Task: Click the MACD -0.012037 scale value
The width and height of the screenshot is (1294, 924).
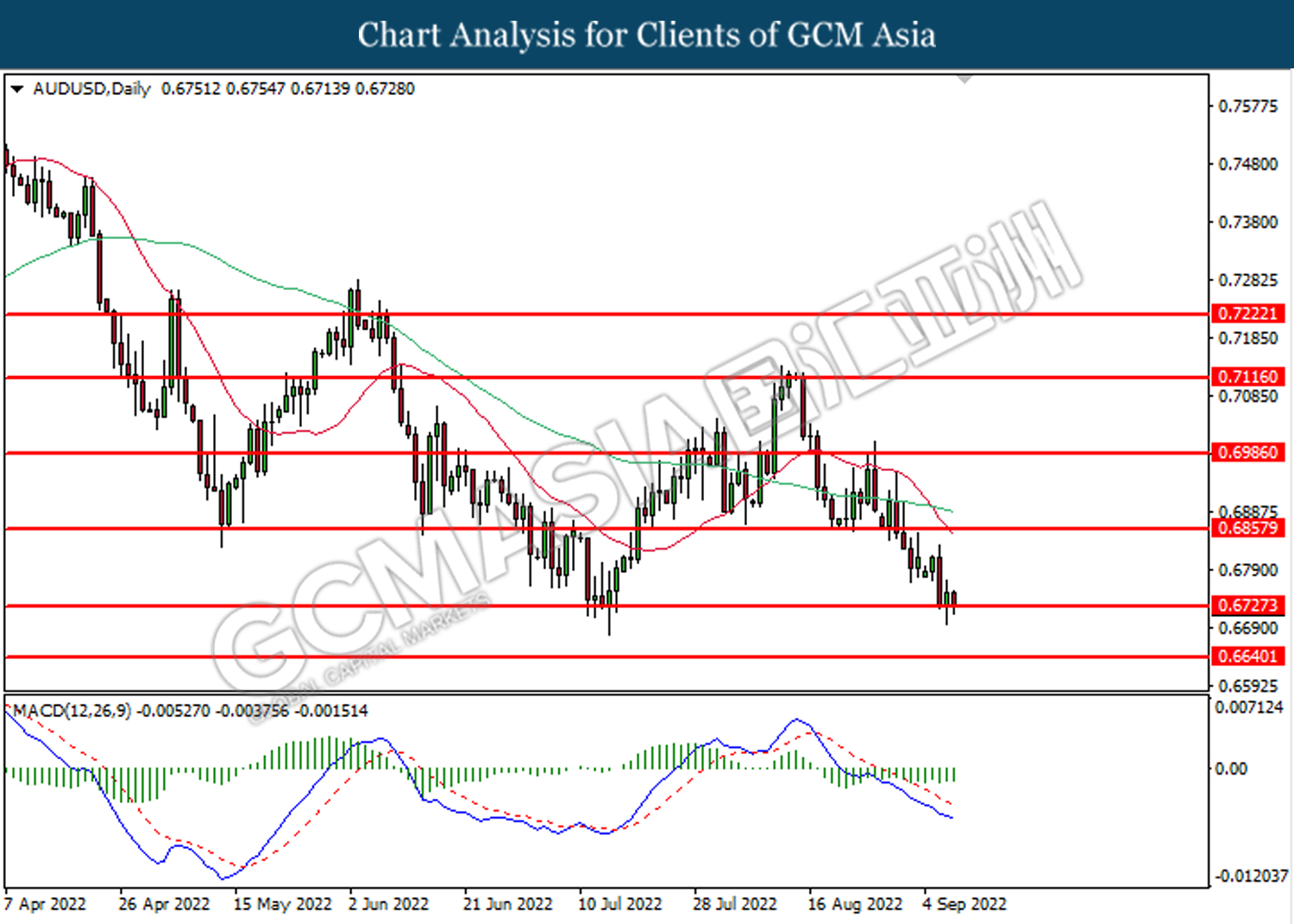Action: [x=1251, y=876]
